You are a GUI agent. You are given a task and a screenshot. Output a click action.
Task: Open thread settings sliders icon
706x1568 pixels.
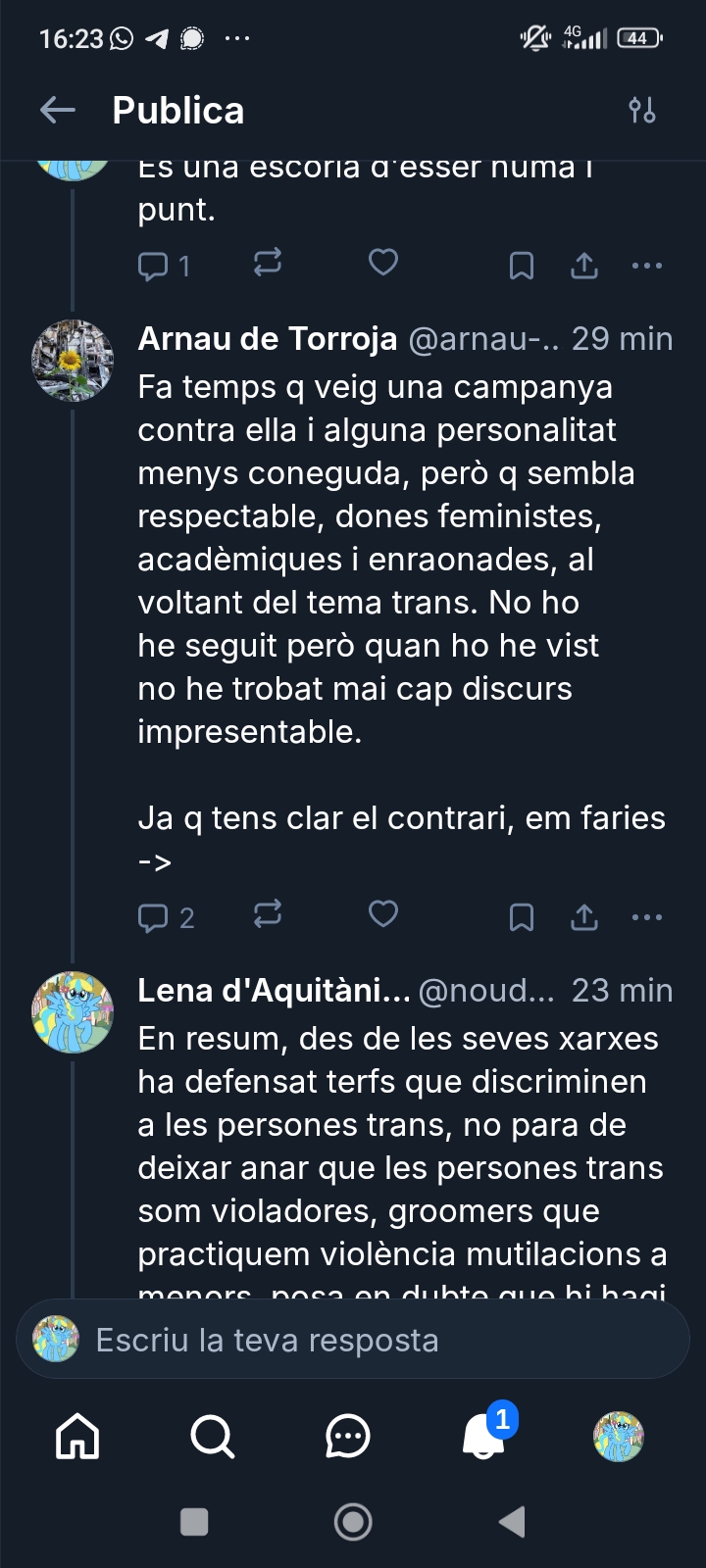coord(642,111)
